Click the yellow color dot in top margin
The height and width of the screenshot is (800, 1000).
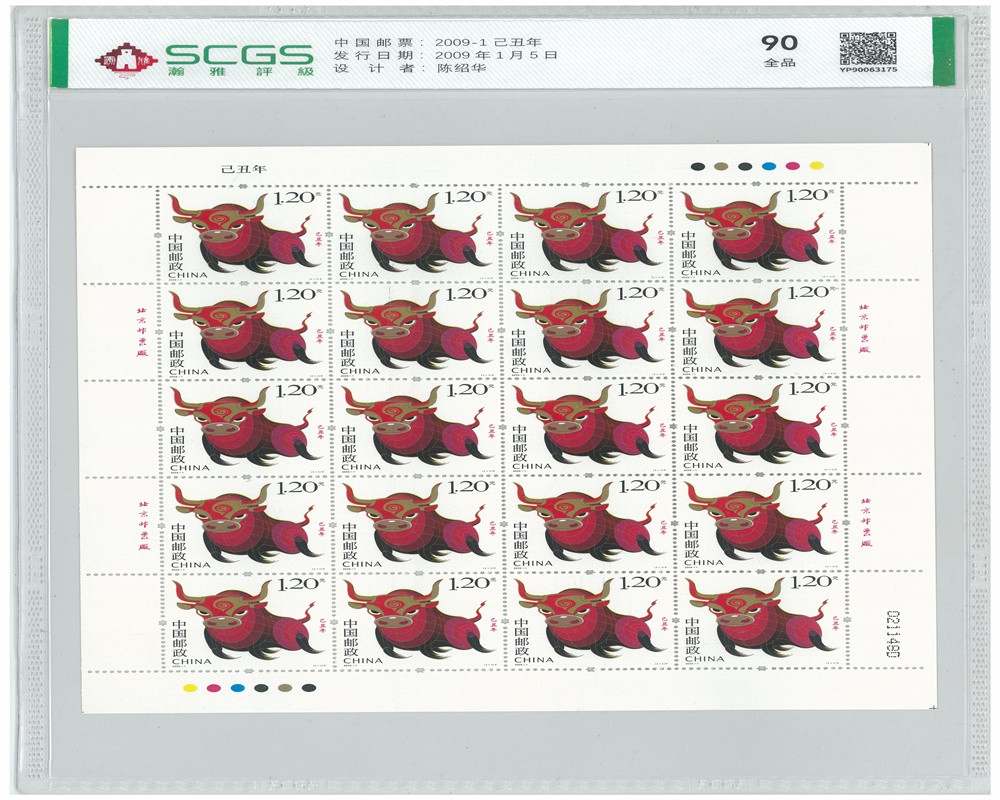tap(815, 166)
